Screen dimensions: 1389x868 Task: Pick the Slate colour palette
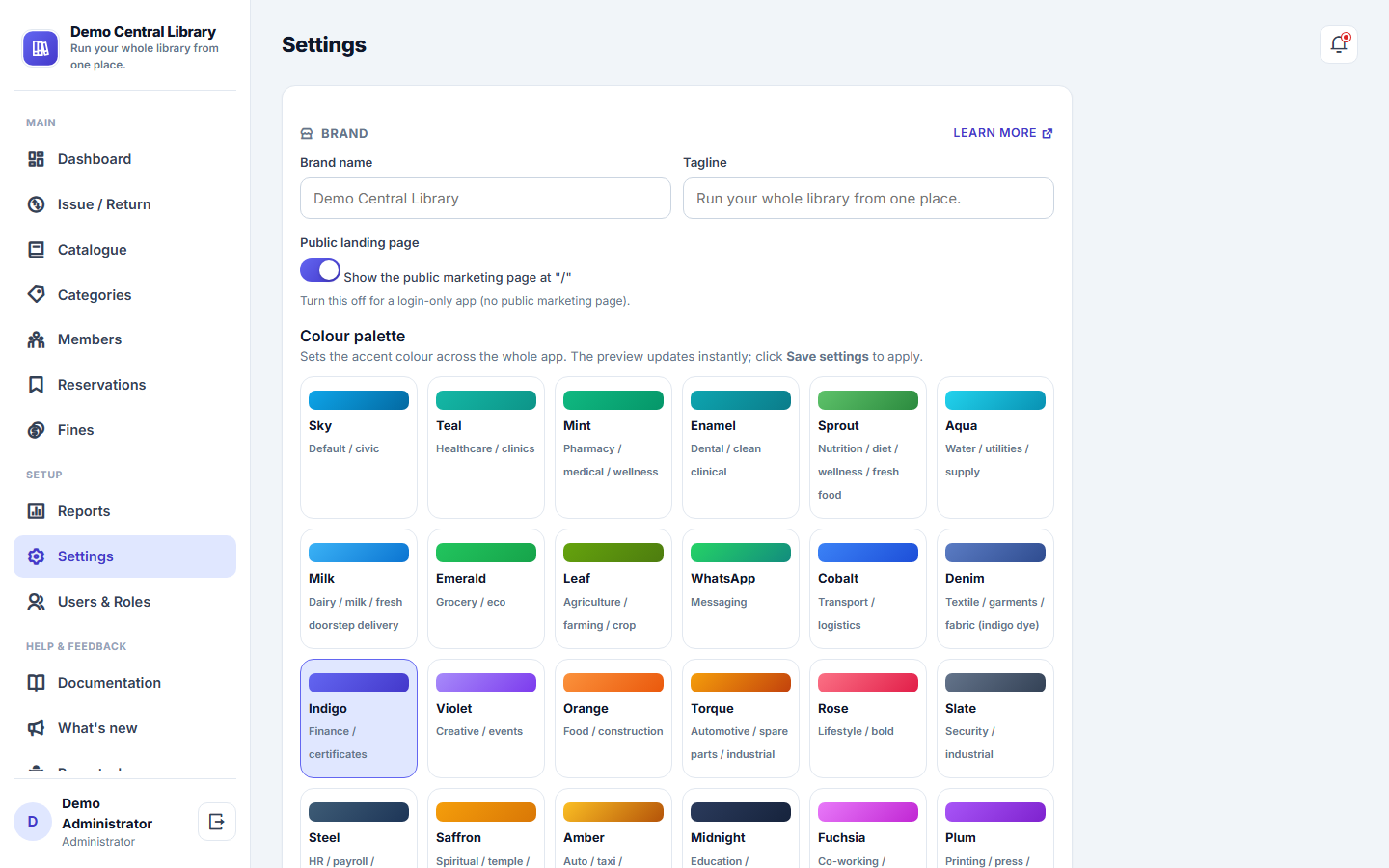click(x=995, y=719)
